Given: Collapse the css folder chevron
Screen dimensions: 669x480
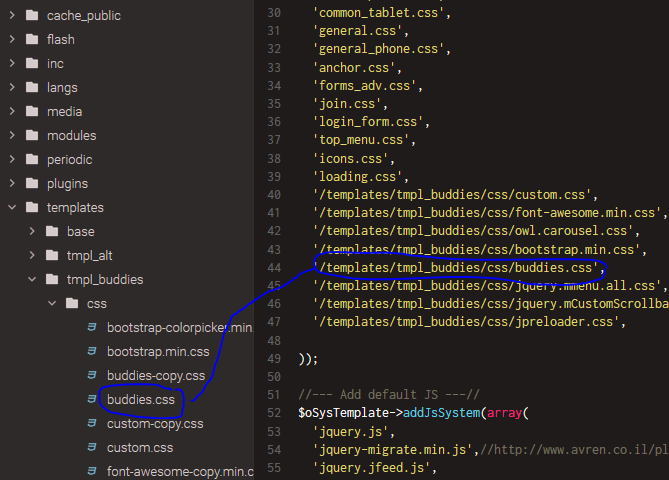Looking at the screenshot, I should pos(52,304).
